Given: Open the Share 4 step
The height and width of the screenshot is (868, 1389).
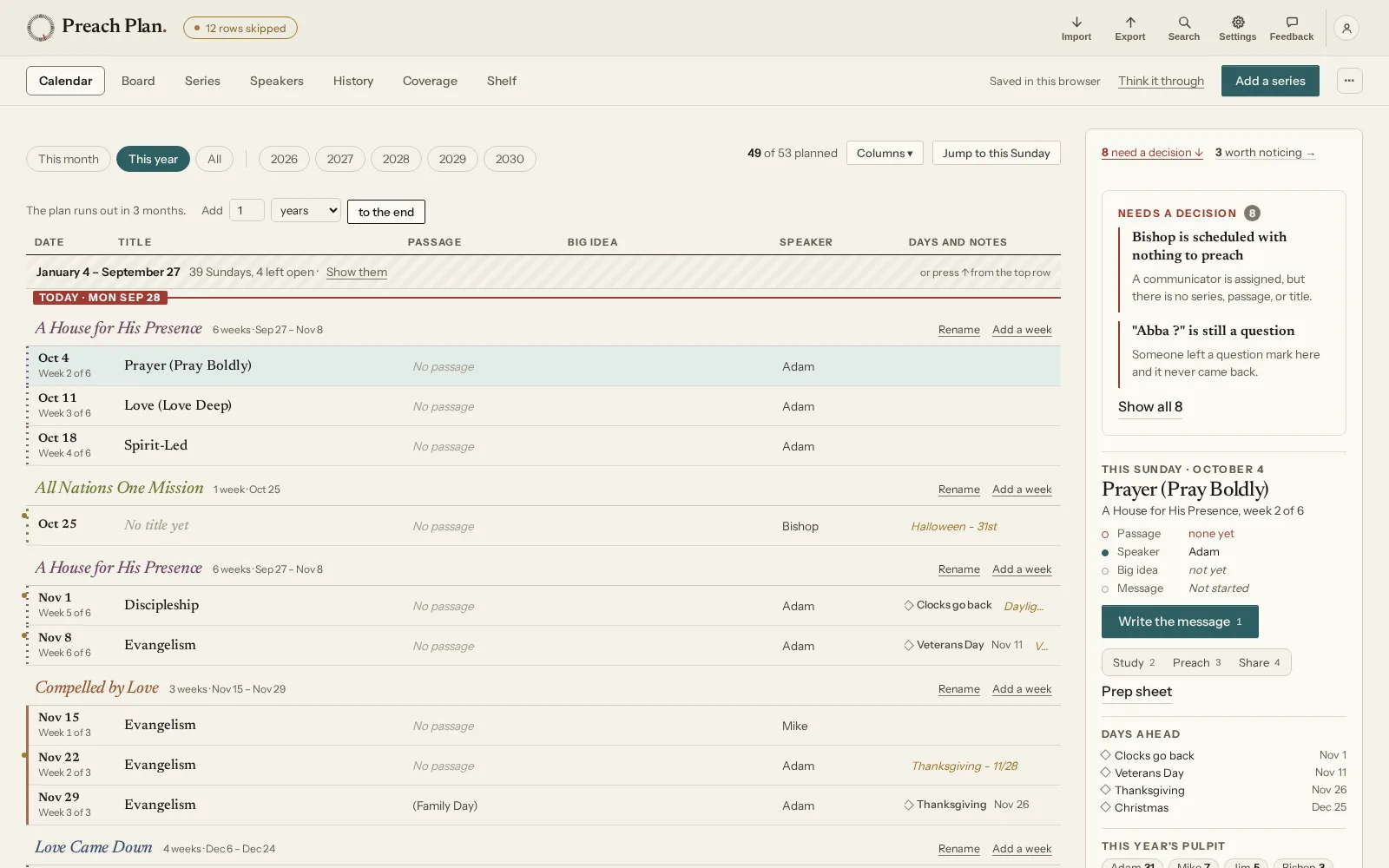Looking at the screenshot, I should [1259, 662].
